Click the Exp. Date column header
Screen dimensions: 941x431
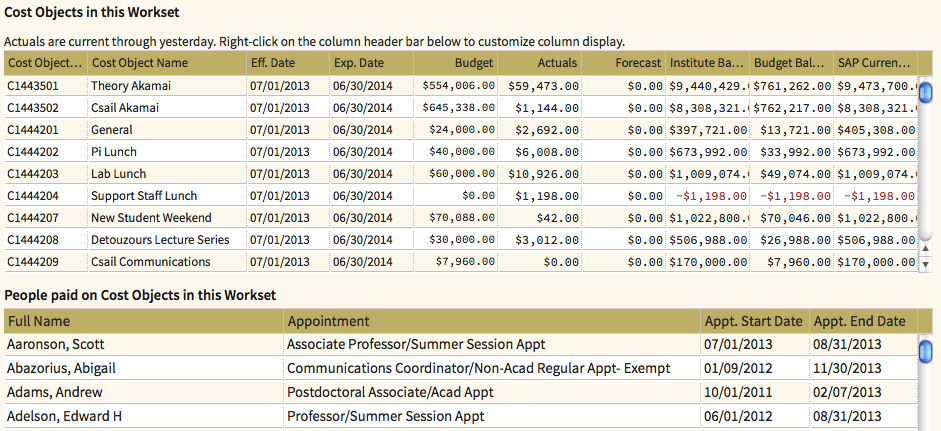pyautogui.click(x=371, y=62)
